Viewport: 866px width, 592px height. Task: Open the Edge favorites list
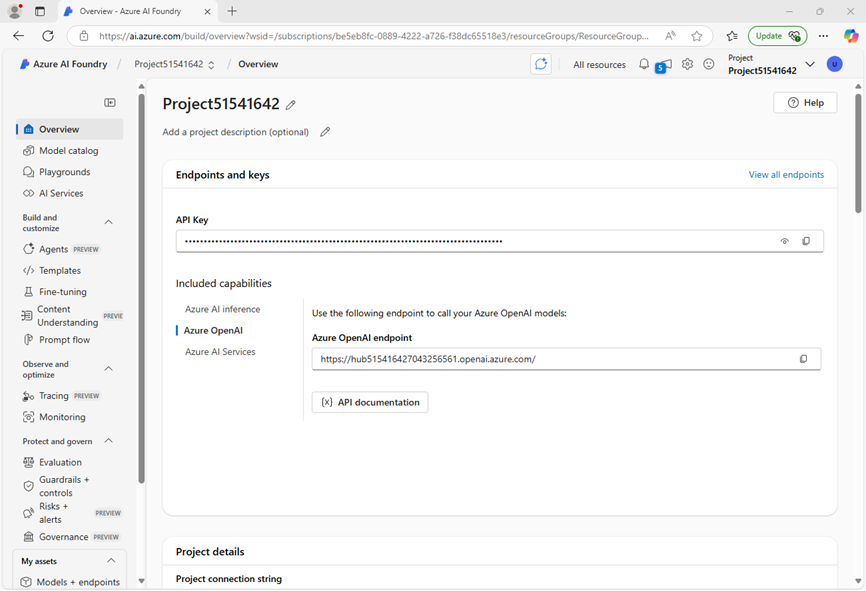tap(732, 36)
